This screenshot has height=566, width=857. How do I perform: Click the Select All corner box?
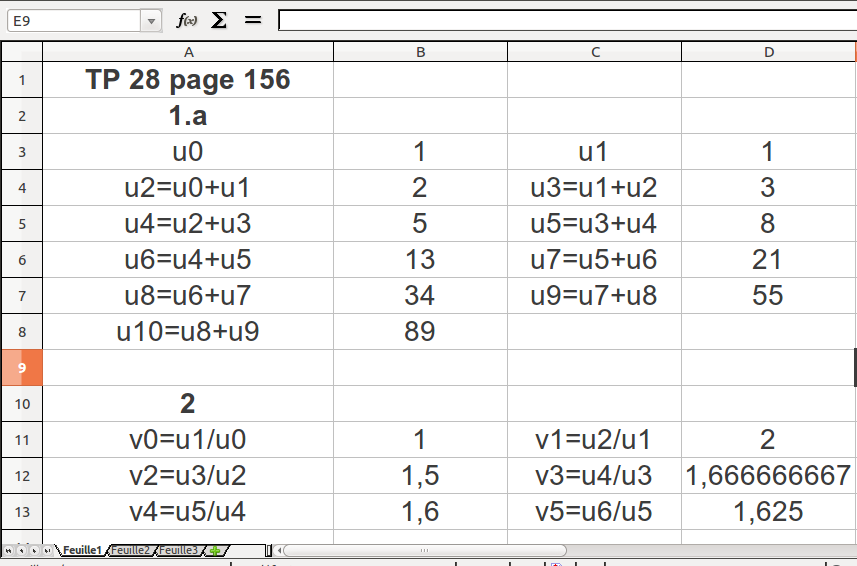(x=21, y=52)
